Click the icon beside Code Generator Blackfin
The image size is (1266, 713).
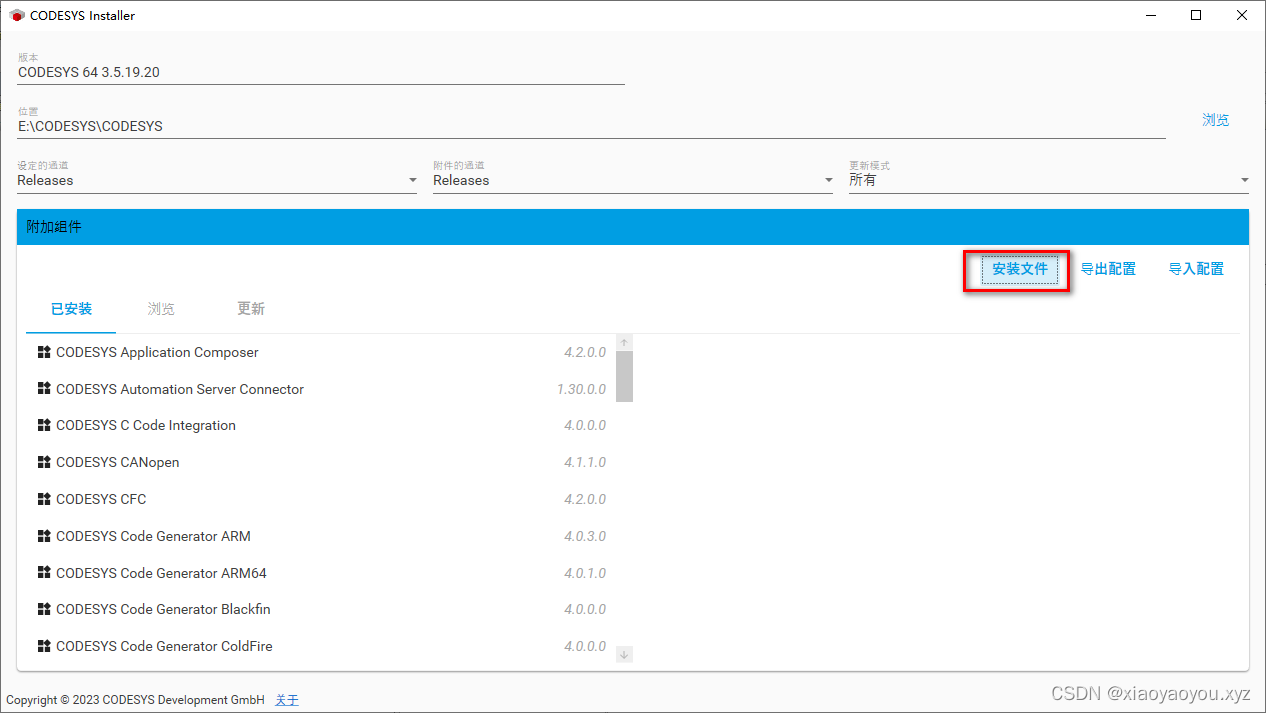click(x=44, y=609)
